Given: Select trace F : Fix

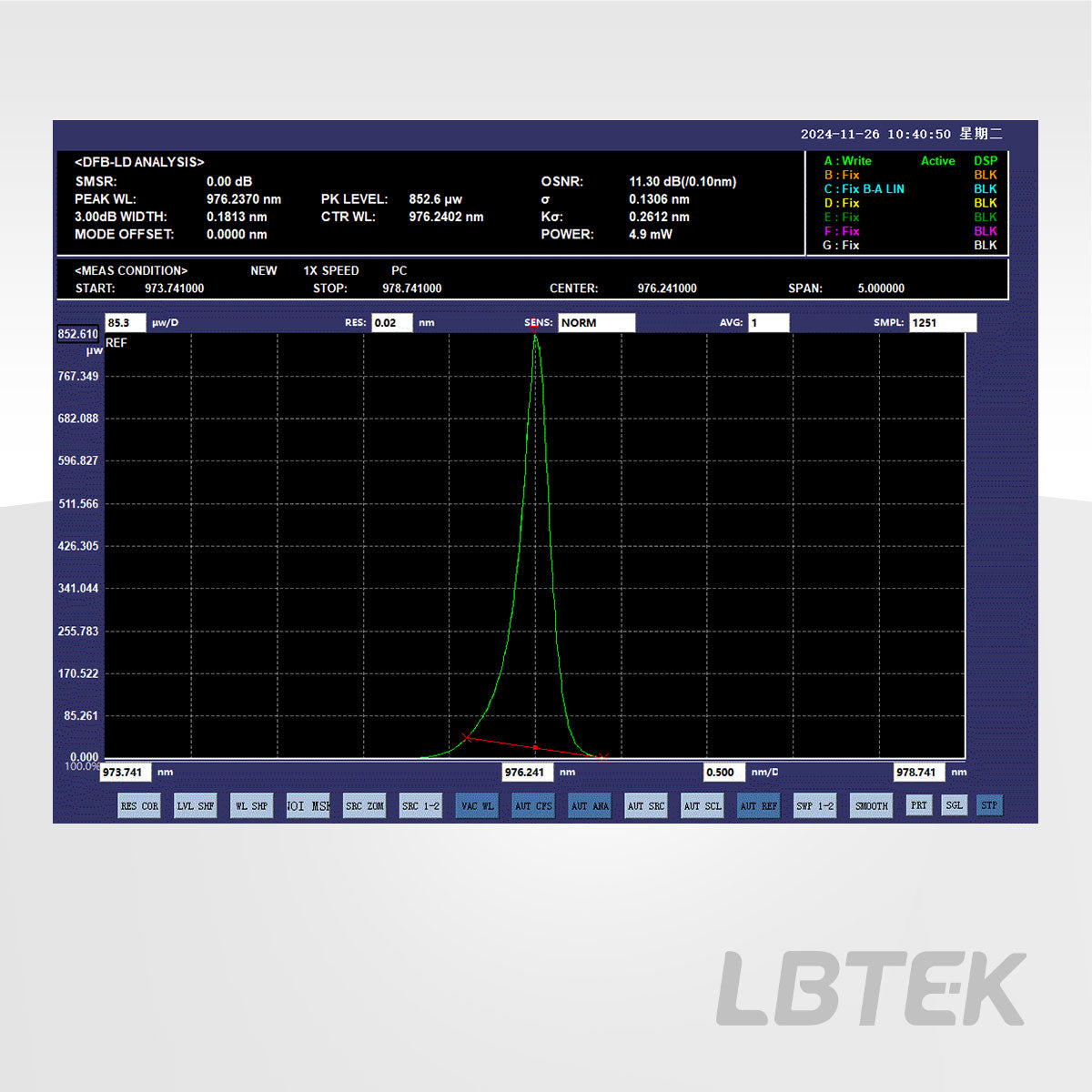Looking at the screenshot, I should 842,231.
